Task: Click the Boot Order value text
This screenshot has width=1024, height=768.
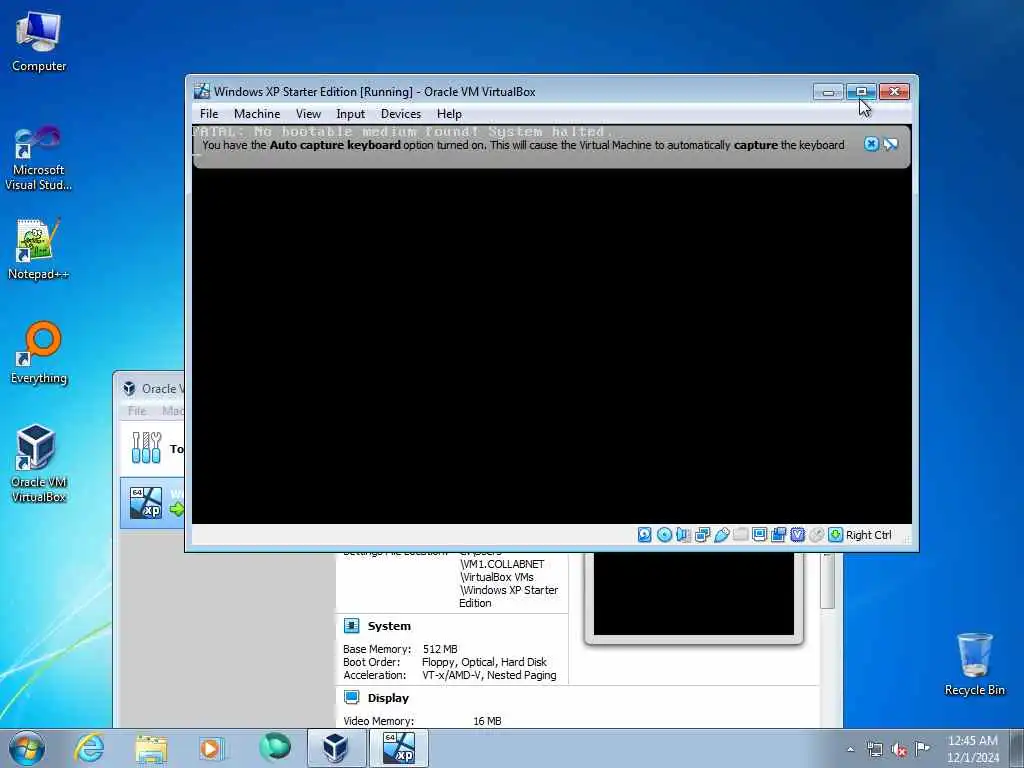Action: click(484, 662)
